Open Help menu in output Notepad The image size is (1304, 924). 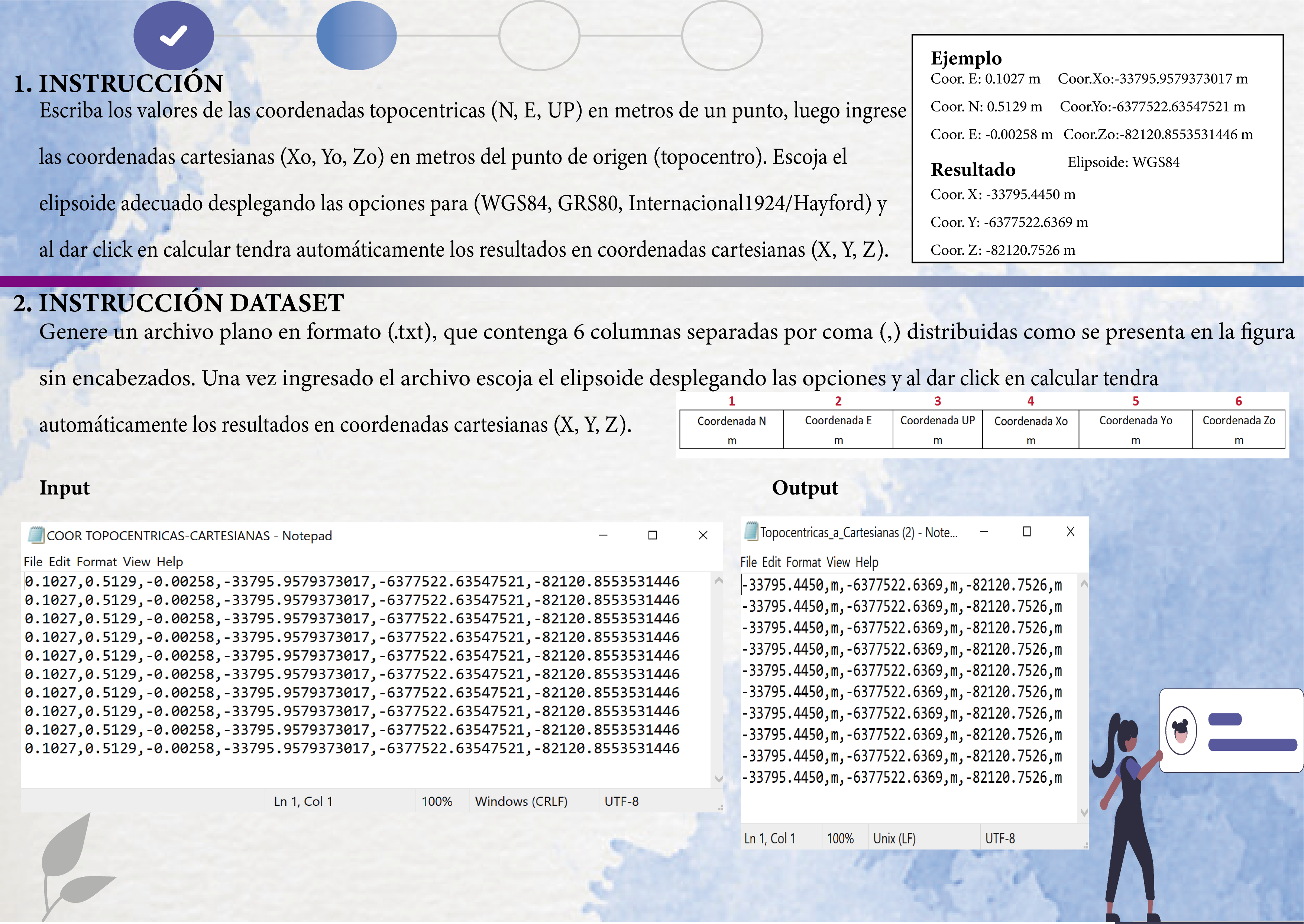(867, 562)
